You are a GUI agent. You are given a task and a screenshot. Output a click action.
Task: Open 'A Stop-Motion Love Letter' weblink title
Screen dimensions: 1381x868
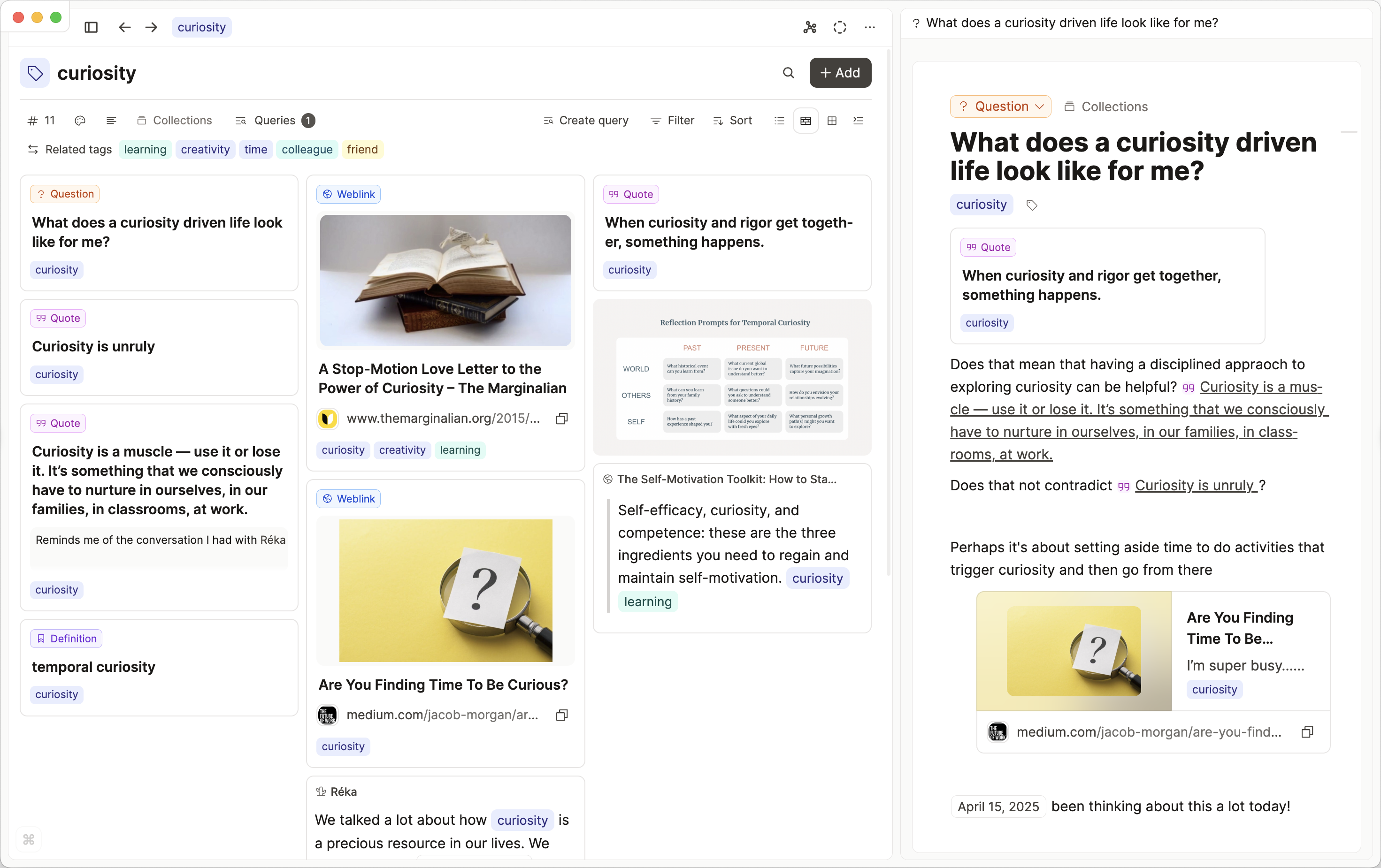pos(442,378)
